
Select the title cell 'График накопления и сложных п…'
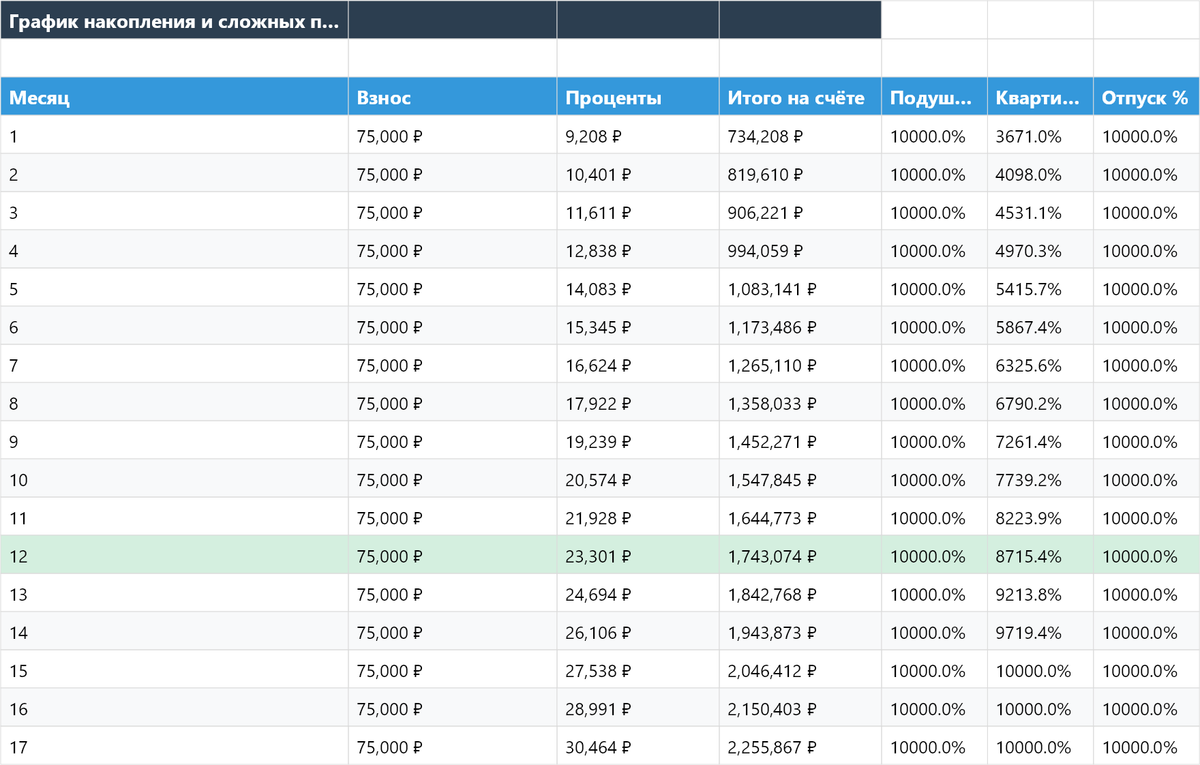coord(174,20)
